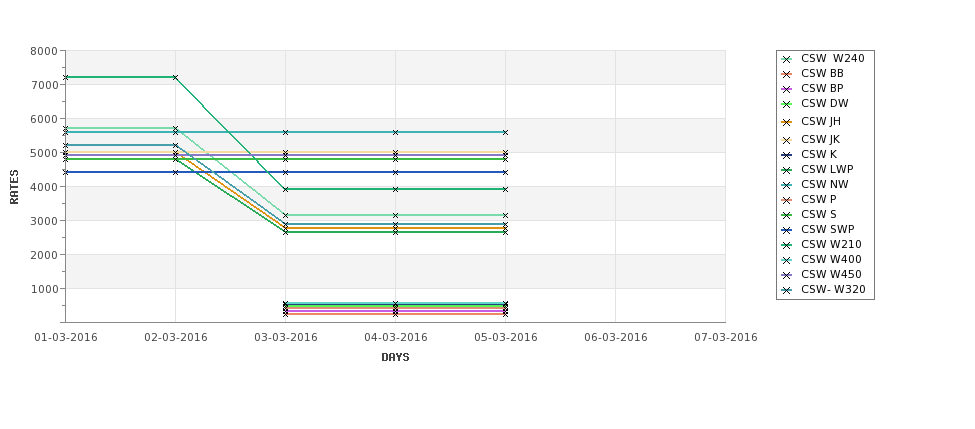Click the CSW SWP legend marker icon
The height and width of the screenshot is (429, 975).
[787, 230]
